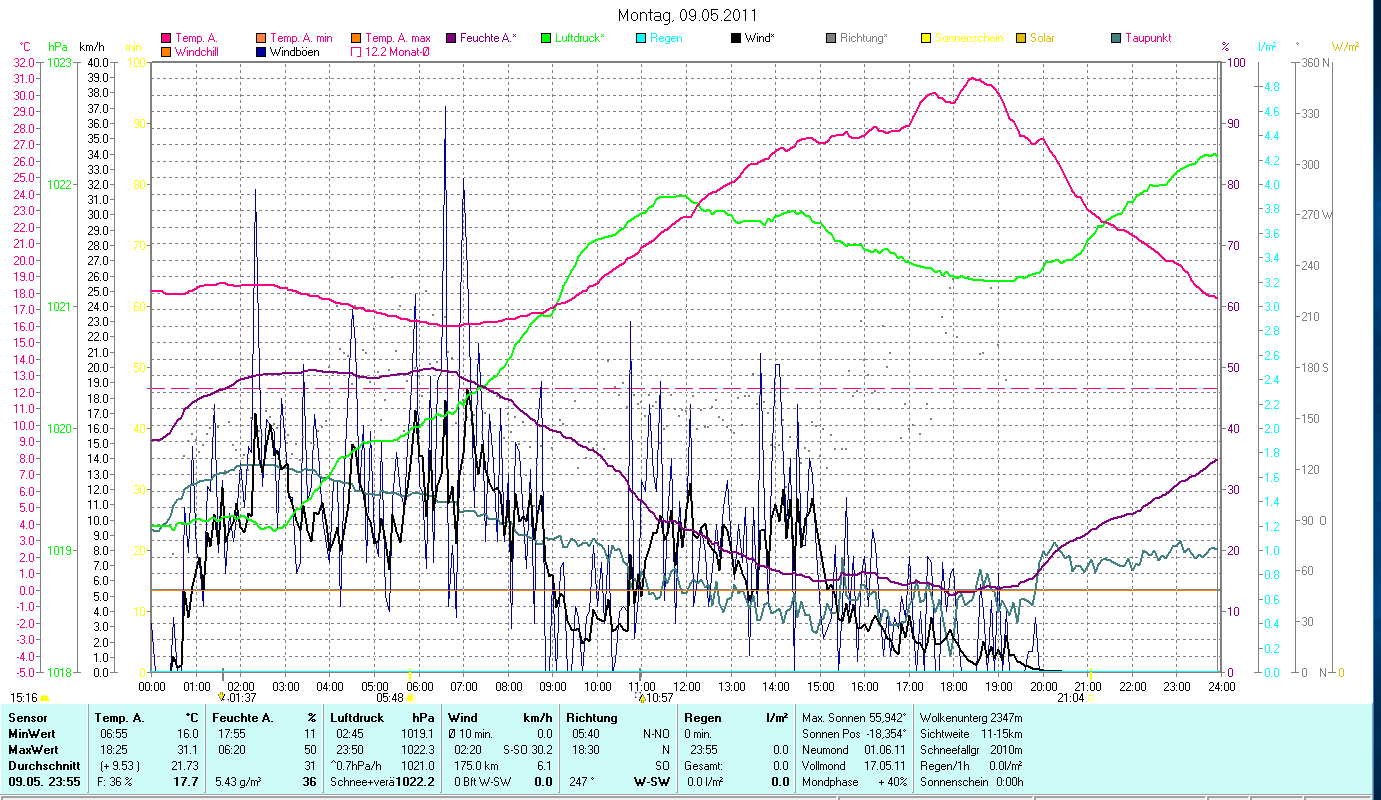Click the Taupunkt legend swatch
The image size is (1381, 800).
click(1116, 38)
